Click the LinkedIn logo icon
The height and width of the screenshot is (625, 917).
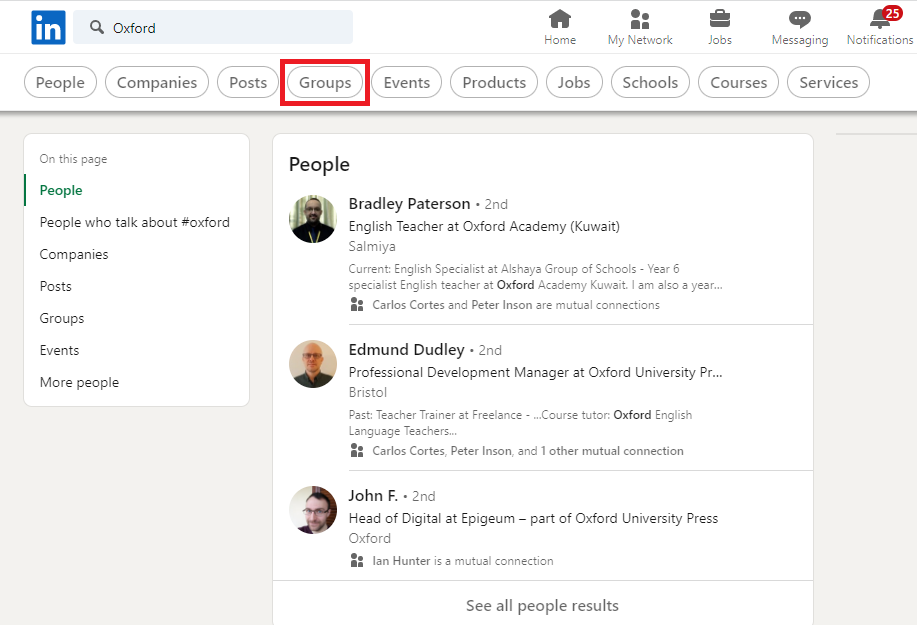point(49,27)
